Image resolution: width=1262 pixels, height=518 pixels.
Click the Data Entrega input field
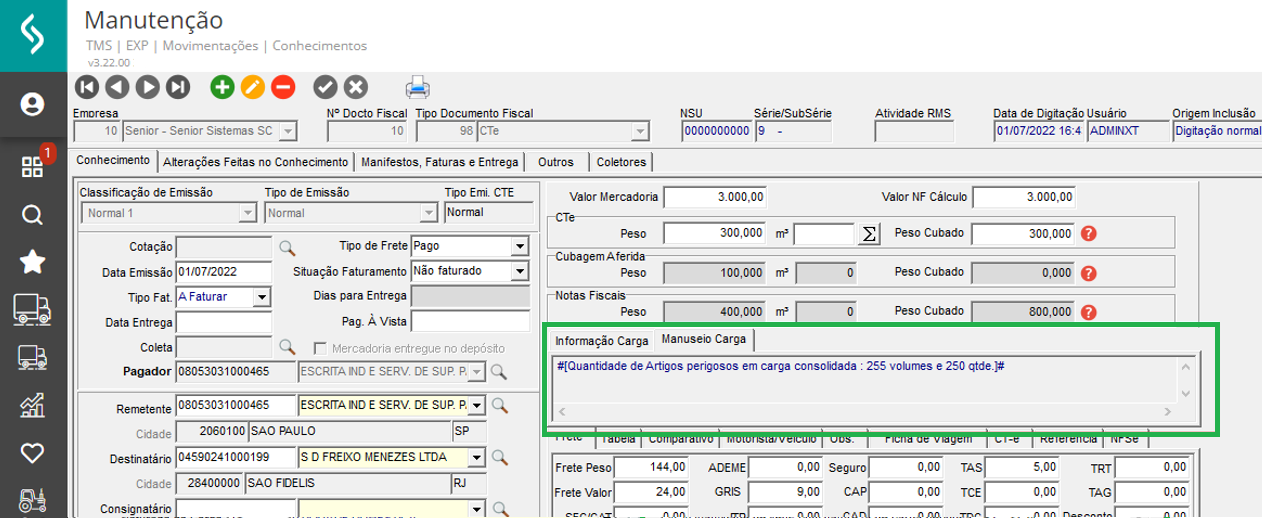coord(223,322)
